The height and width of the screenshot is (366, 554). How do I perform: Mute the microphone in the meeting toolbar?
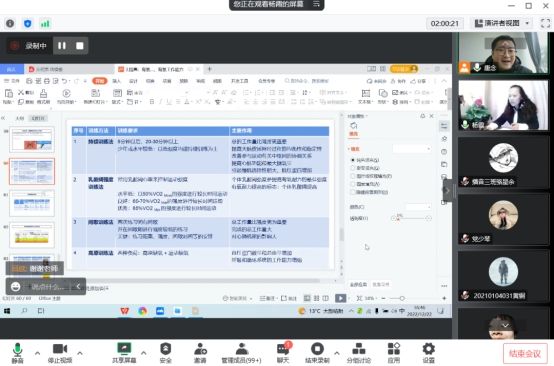(17, 353)
